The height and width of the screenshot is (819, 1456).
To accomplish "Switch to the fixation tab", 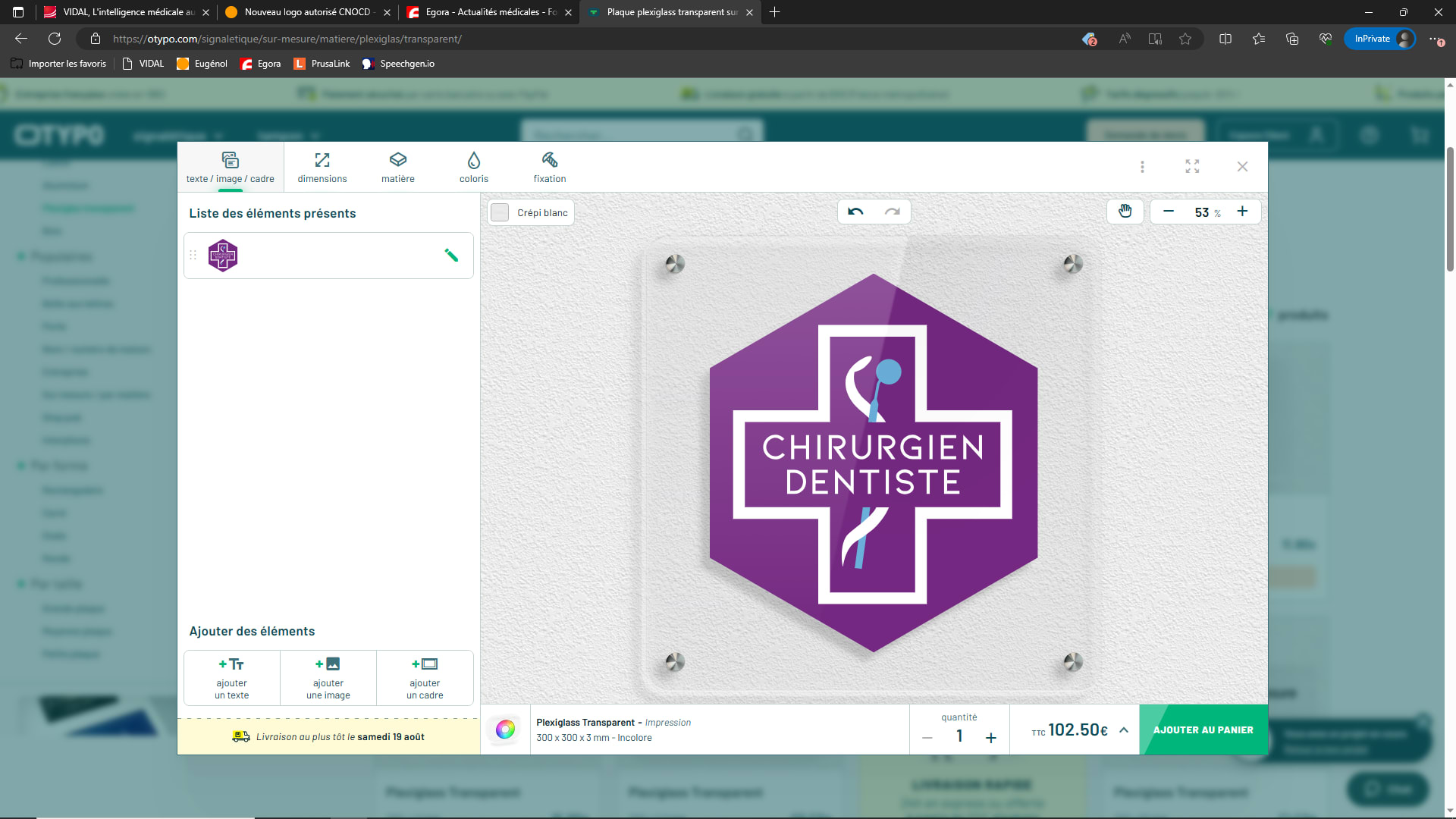I will point(550,167).
